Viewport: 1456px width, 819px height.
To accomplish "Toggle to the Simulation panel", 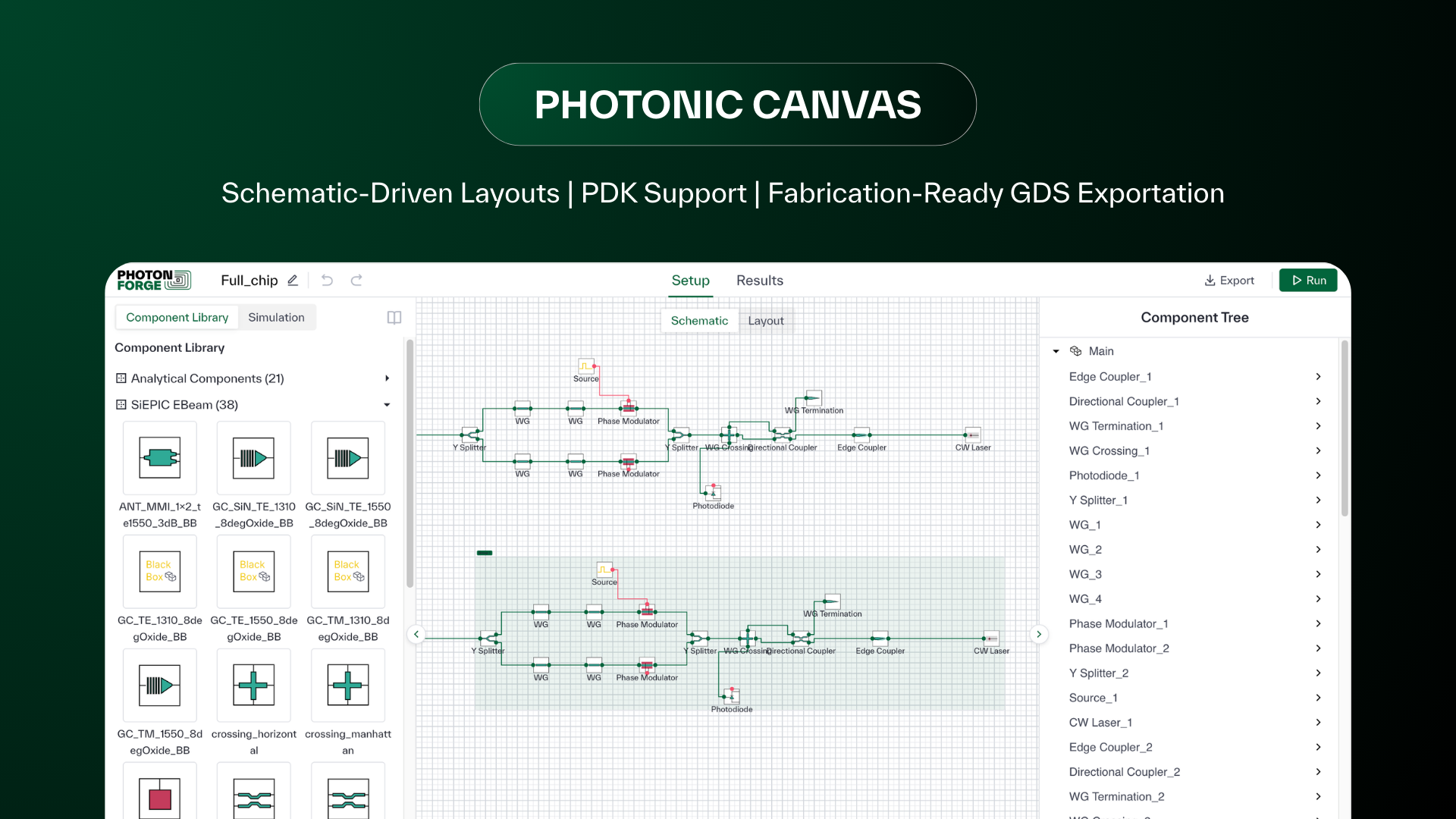I will pos(276,317).
